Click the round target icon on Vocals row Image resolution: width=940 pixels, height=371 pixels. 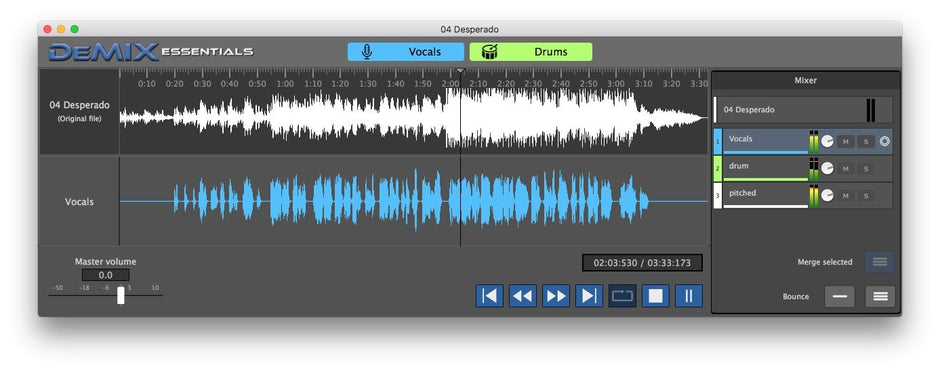(885, 141)
